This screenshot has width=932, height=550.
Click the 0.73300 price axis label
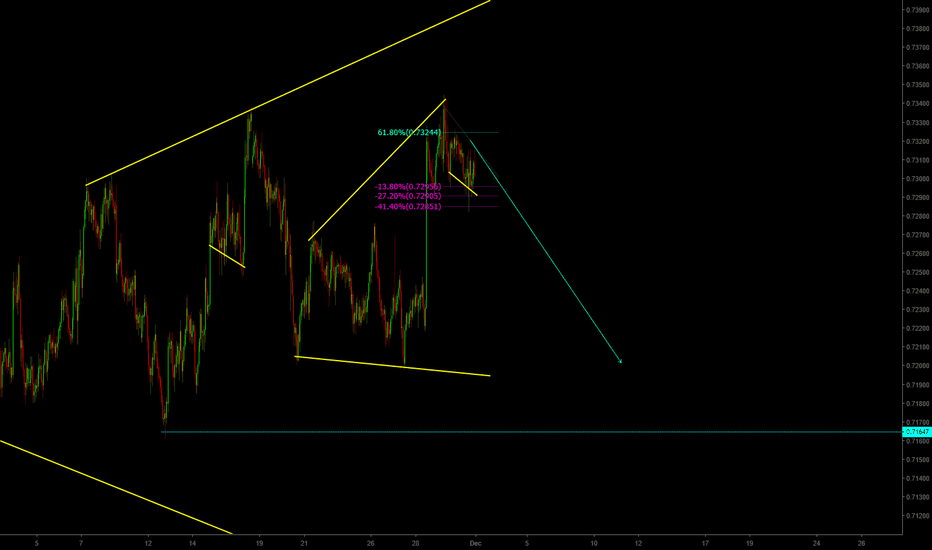coord(918,122)
